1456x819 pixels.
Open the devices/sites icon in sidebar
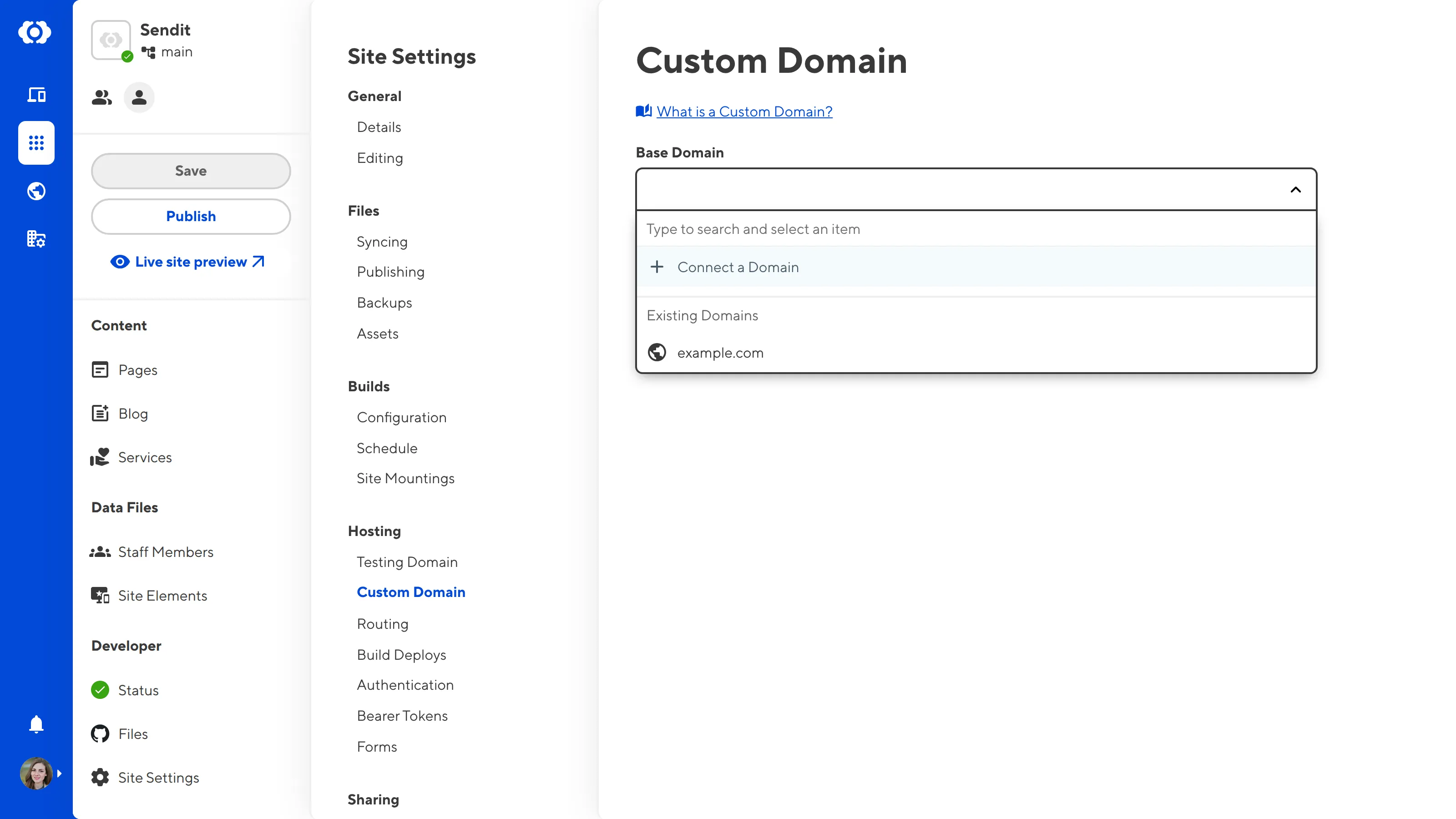[36, 94]
